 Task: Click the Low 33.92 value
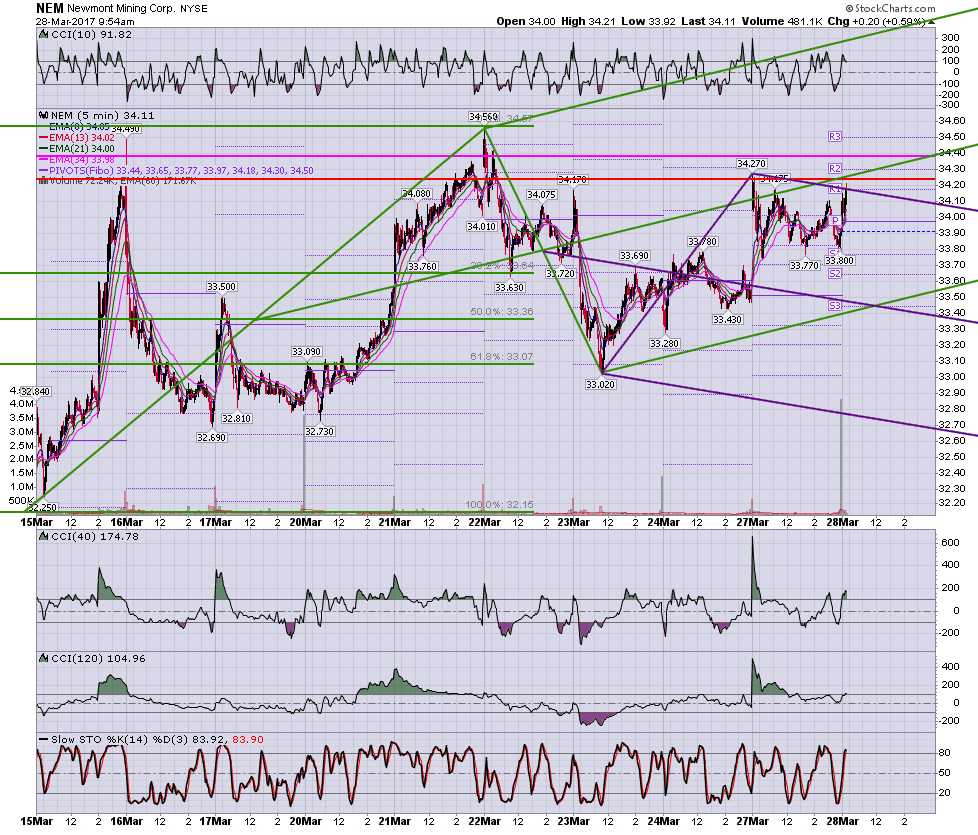click(x=648, y=21)
